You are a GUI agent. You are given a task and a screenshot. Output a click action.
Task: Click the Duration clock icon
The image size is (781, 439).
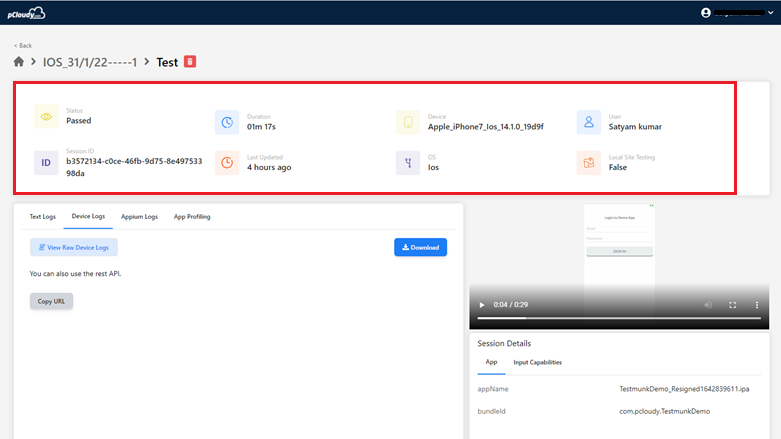[227, 122]
